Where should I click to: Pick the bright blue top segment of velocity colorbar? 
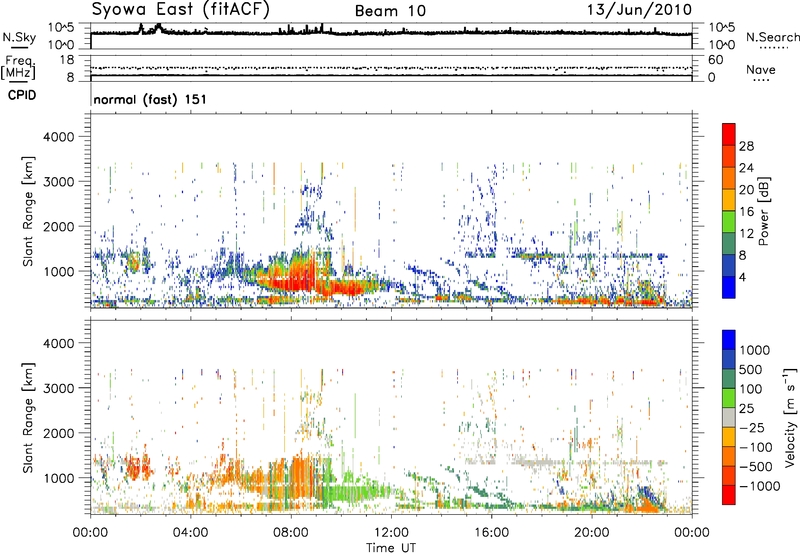point(729,340)
